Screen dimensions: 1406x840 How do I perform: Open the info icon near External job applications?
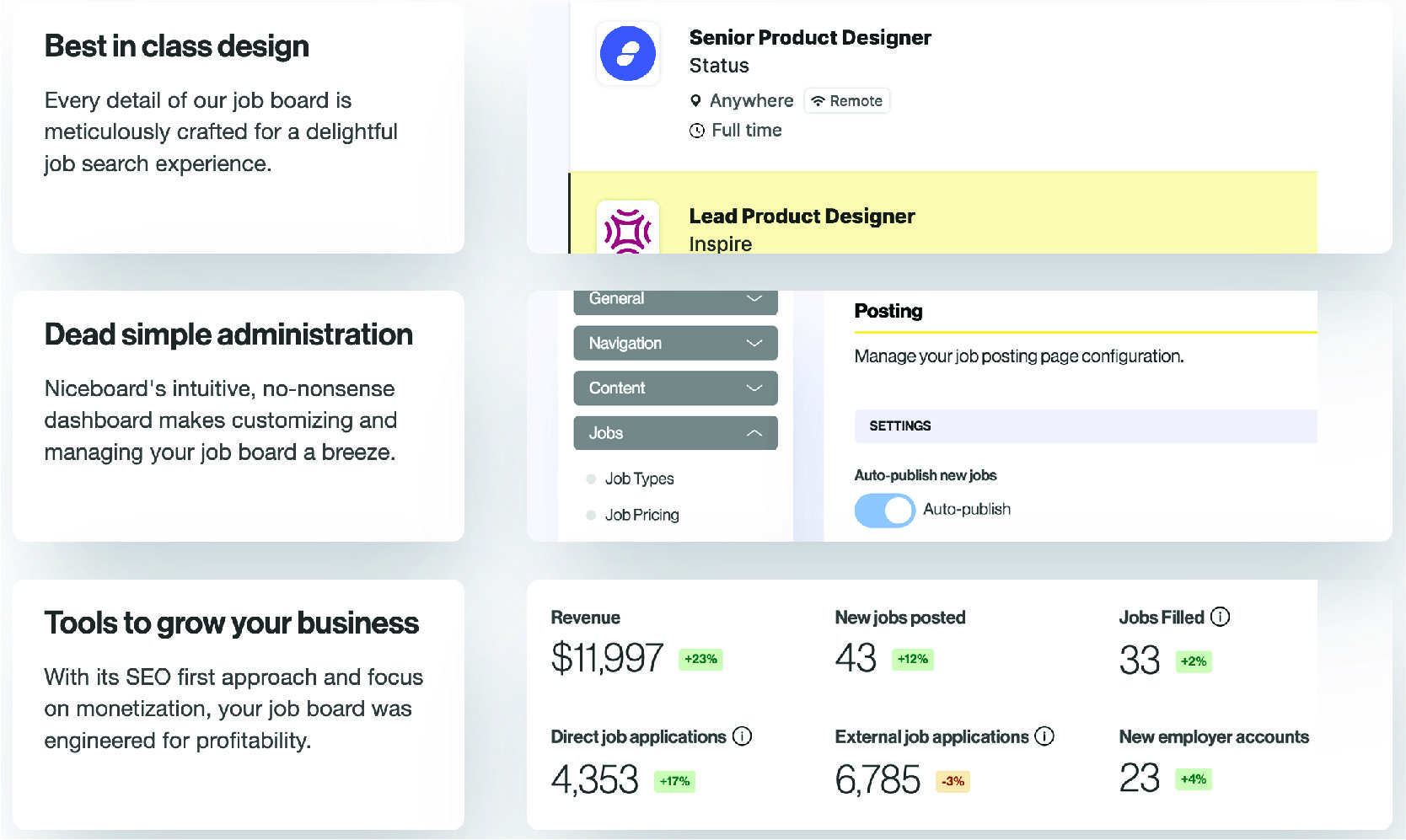coord(1045,736)
